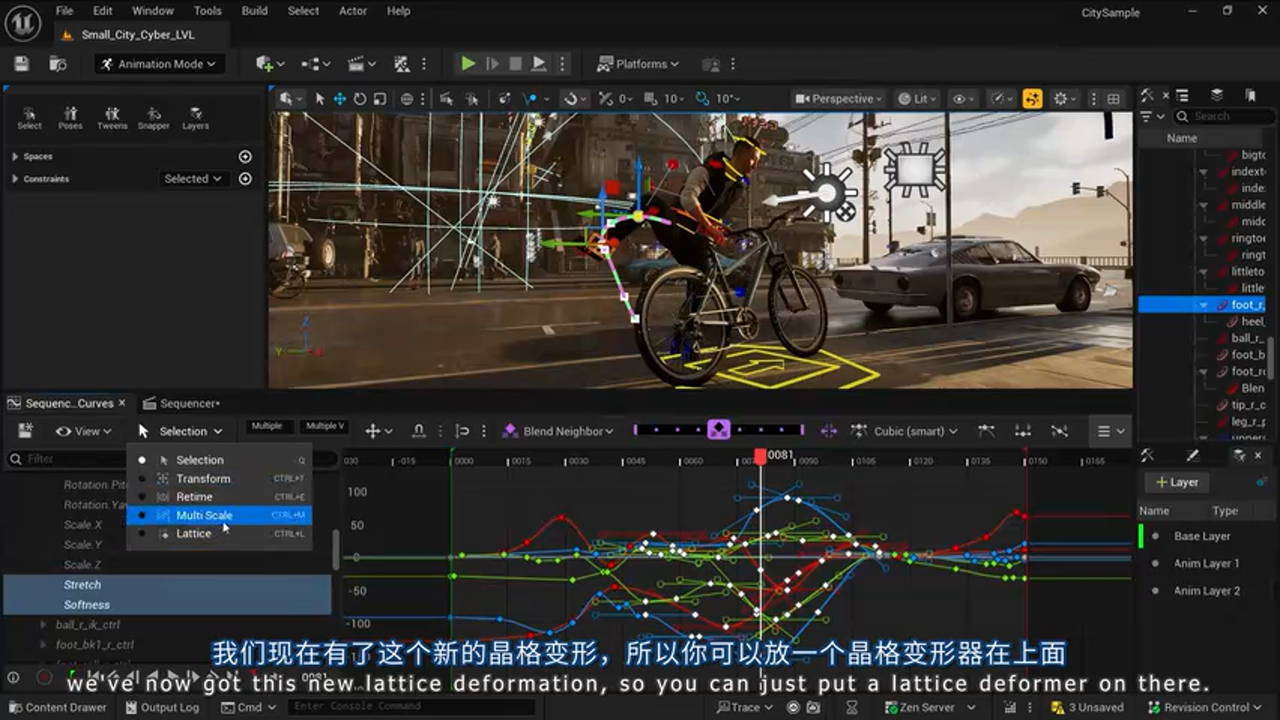This screenshot has height=720, width=1280.
Task: Open the Animation Mode dropdown
Action: [x=160, y=63]
